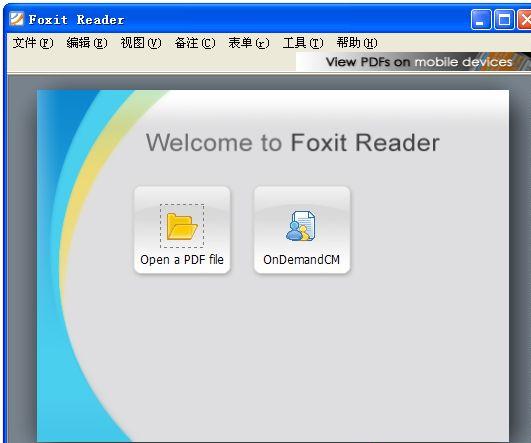The width and height of the screenshot is (531, 443).
Task: Click the Foxit Reader title bar logo icon
Action: (x=17, y=19)
